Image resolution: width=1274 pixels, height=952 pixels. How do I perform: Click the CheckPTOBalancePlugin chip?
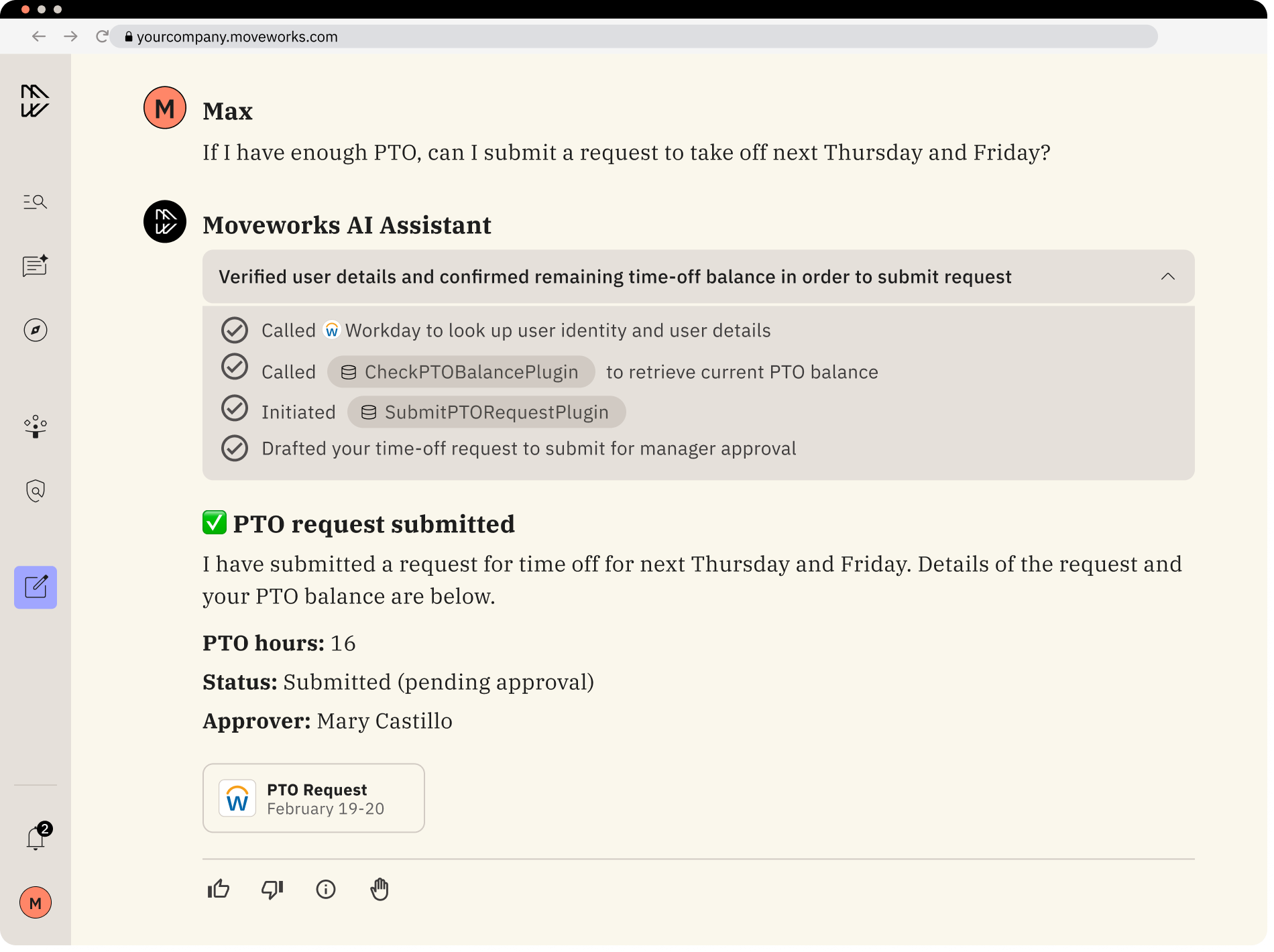(461, 372)
